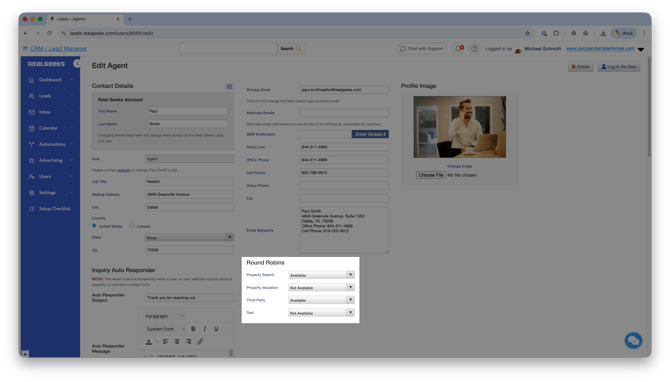Open the CRM / Lead Manager link
The width and height of the screenshot is (670, 382).
click(58, 49)
